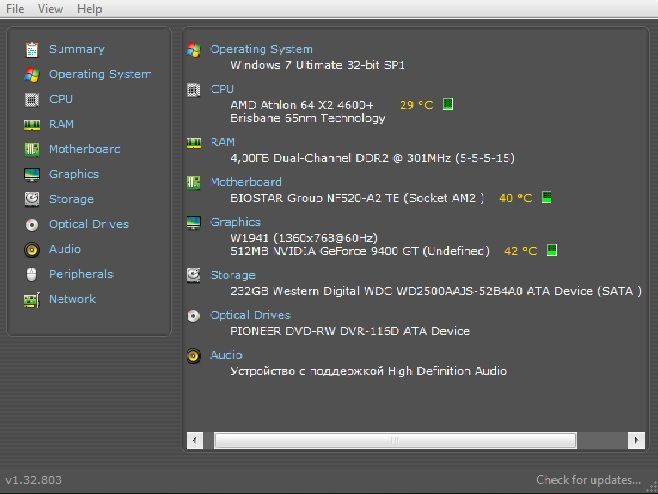Click the horizontal scrollbar left arrow

tap(195, 440)
